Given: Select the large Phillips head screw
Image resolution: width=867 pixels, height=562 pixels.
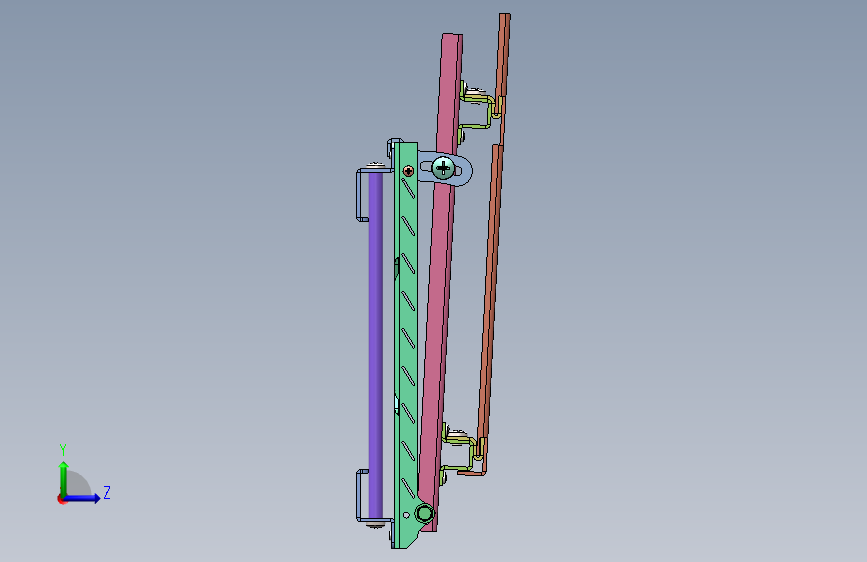Looking at the screenshot, I should [x=443, y=168].
